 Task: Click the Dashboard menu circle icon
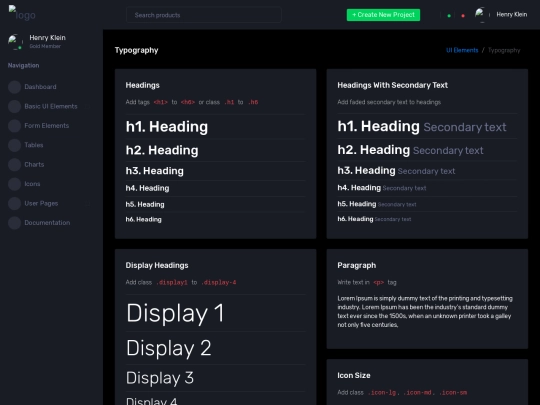14,87
